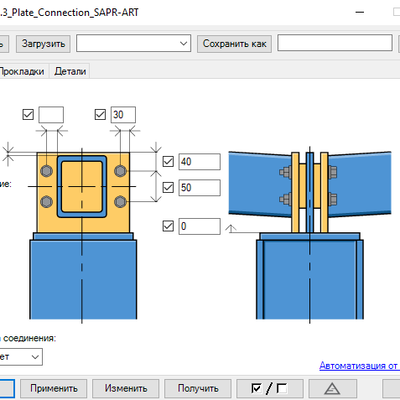400x400 pixels.
Task: Open the Прокладки tab
Action: [22, 71]
